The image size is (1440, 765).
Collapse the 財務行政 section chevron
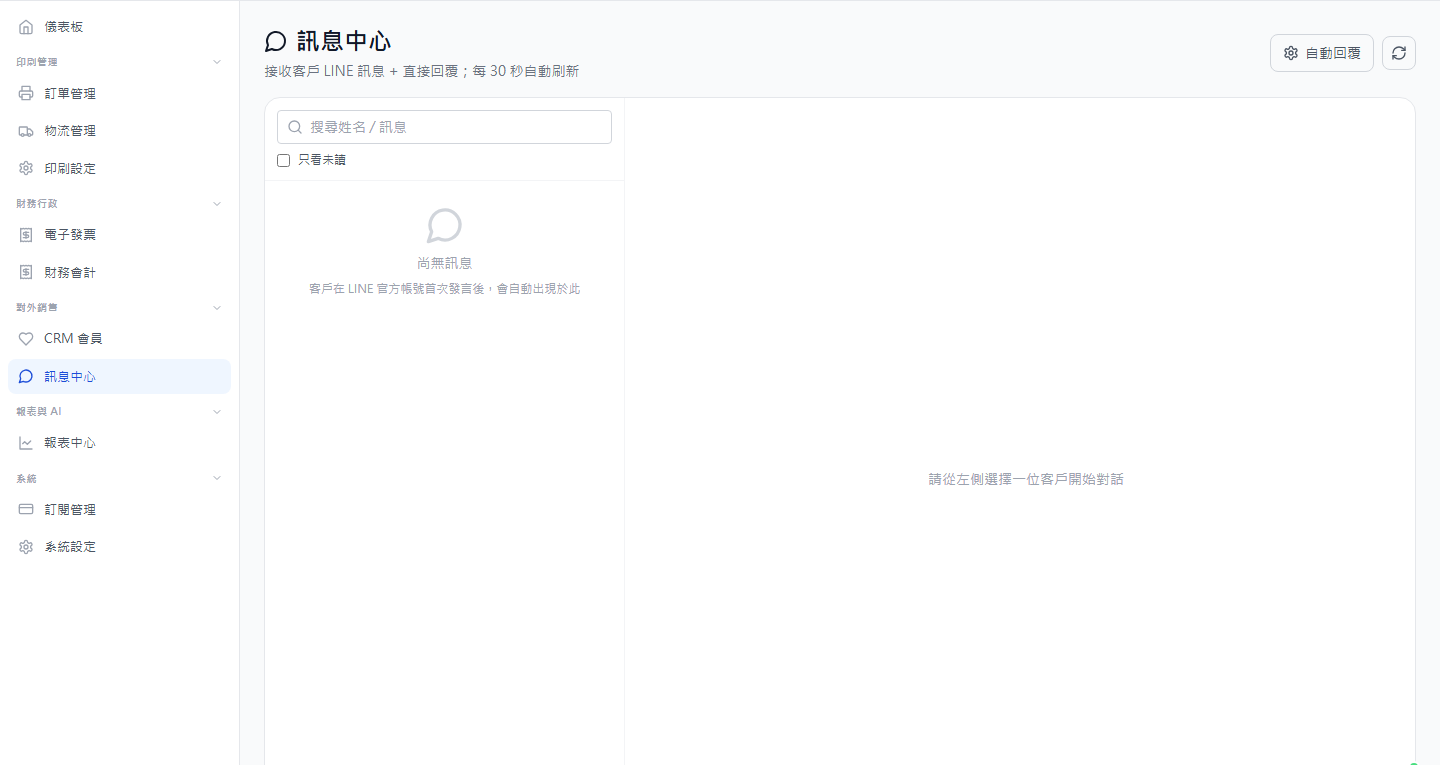[x=217, y=204]
